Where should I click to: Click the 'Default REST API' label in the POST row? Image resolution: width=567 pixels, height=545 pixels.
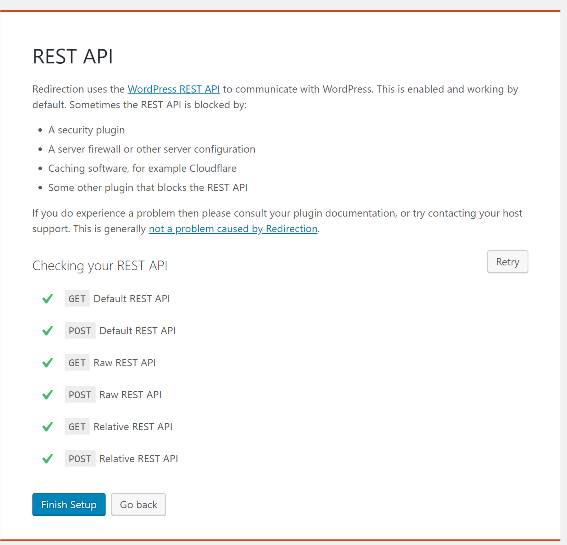[137, 331]
